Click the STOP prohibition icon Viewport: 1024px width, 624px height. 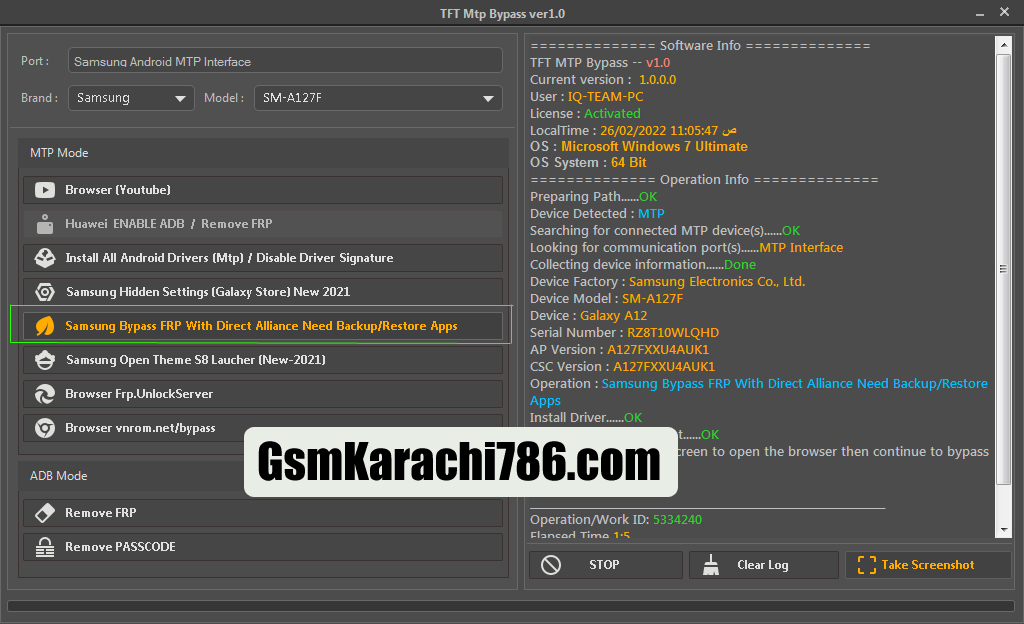click(551, 565)
